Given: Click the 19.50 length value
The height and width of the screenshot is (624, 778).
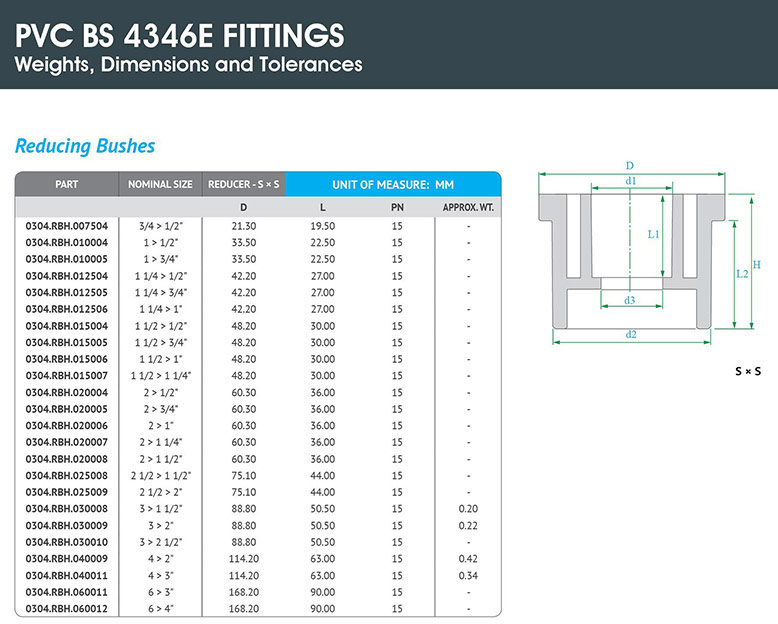Looking at the screenshot, I should (322, 226).
